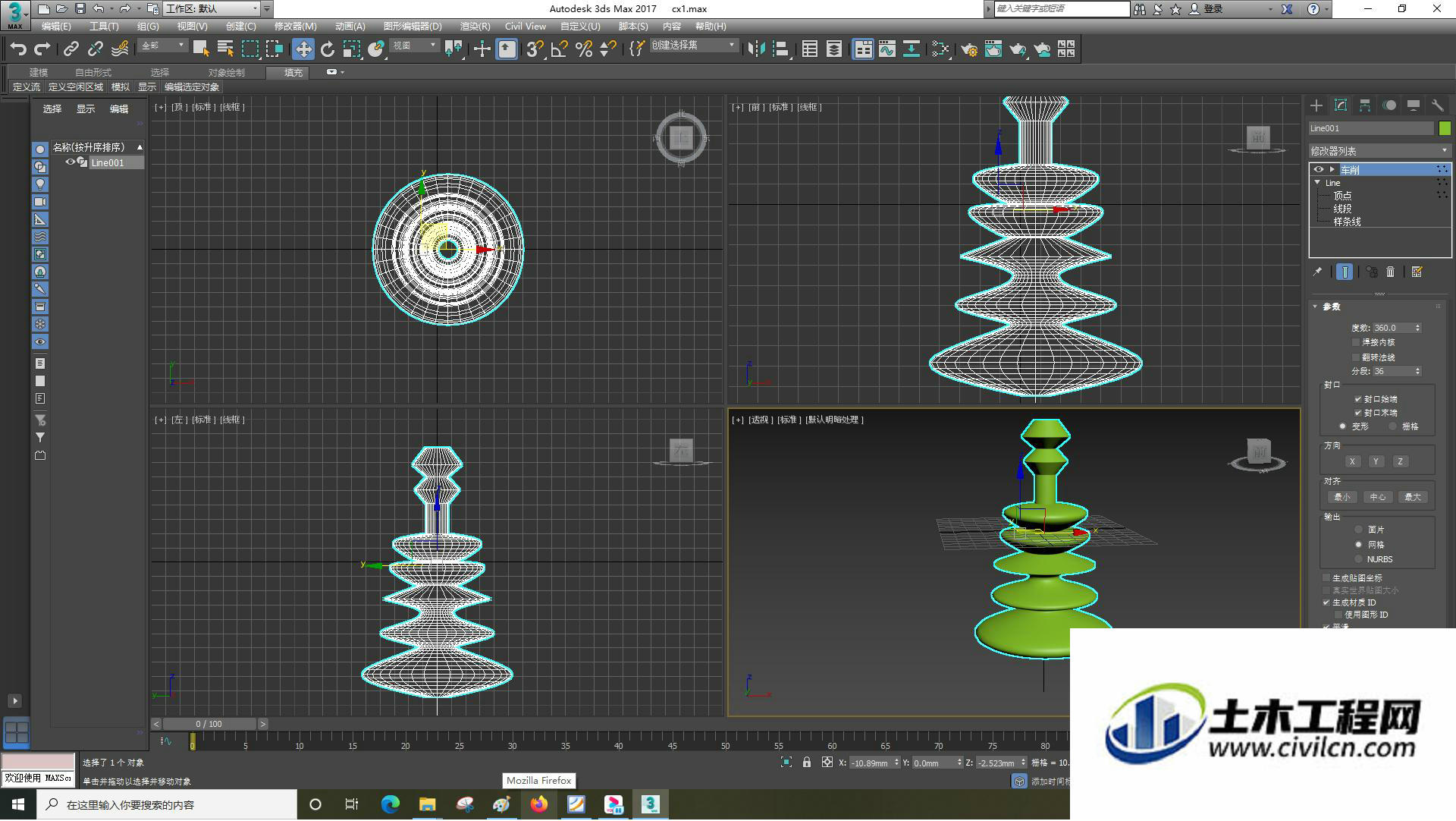Toggle Line001 visibility eye in Scene Explorer

[71, 162]
